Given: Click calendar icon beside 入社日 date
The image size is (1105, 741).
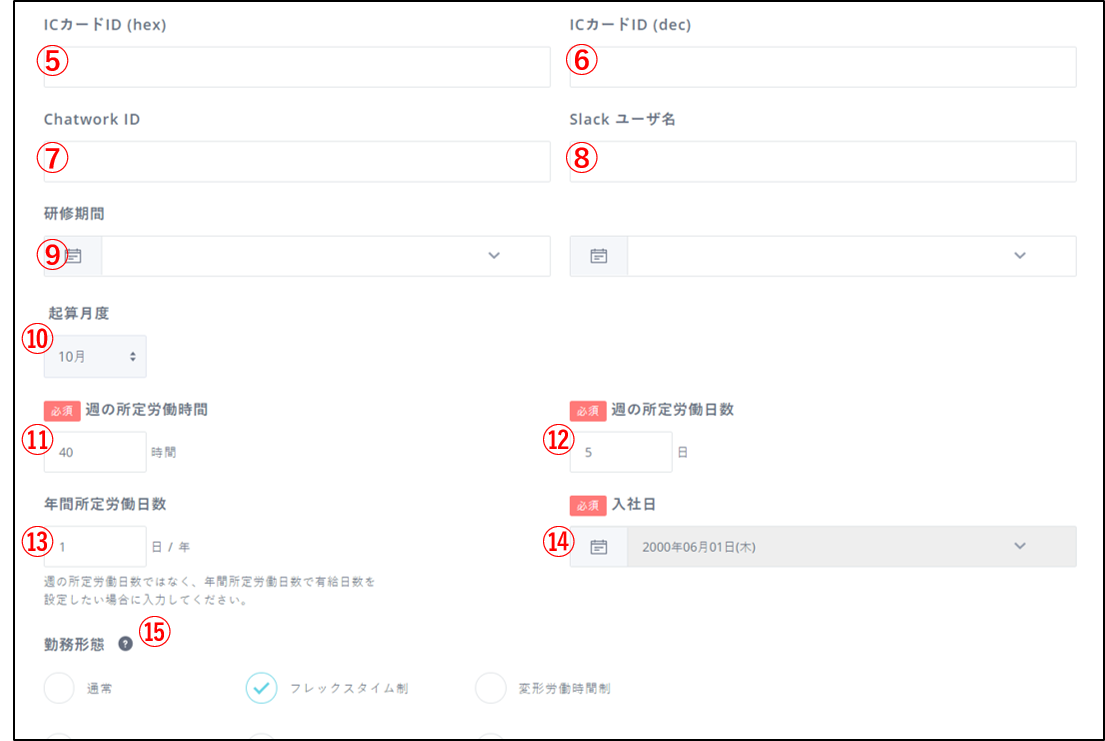Looking at the screenshot, I should (x=598, y=547).
